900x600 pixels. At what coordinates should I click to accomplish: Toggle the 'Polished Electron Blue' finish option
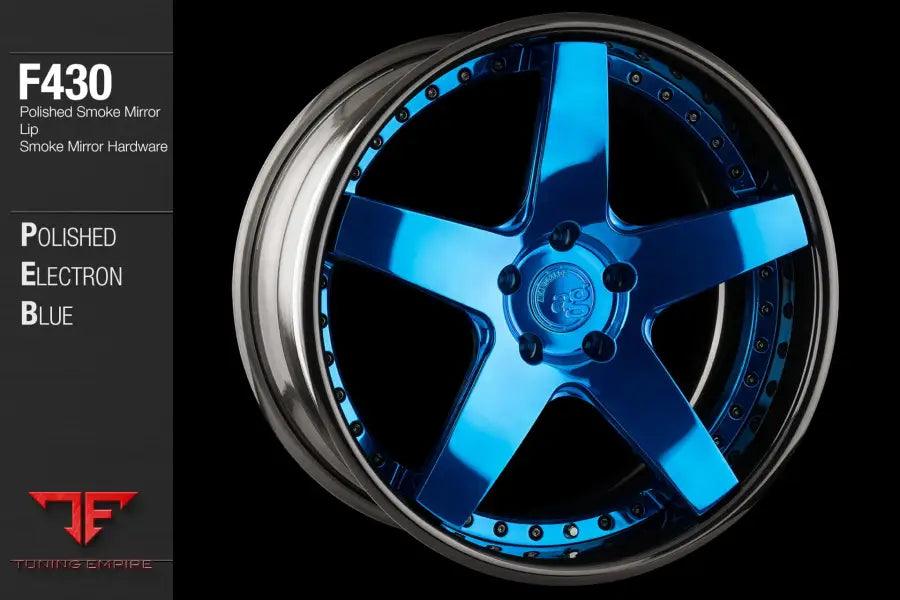coord(70,275)
